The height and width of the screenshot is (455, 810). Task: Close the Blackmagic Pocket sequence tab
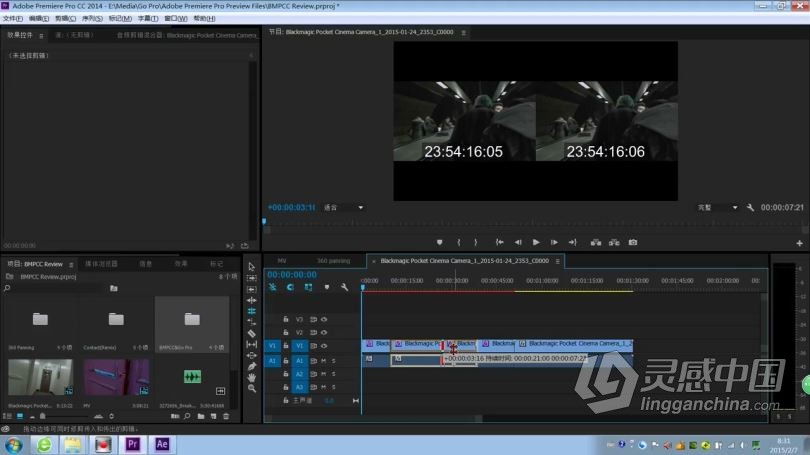pos(373,261)
